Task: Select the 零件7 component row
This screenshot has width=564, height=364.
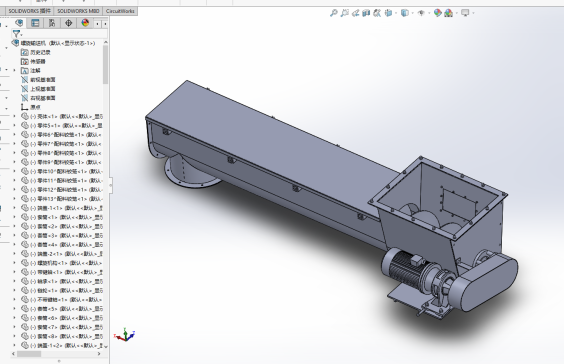Action: point(62,144)
